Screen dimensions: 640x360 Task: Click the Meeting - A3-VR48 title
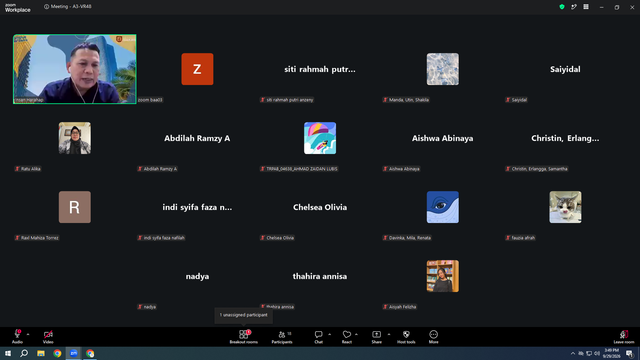click(71, 7)
